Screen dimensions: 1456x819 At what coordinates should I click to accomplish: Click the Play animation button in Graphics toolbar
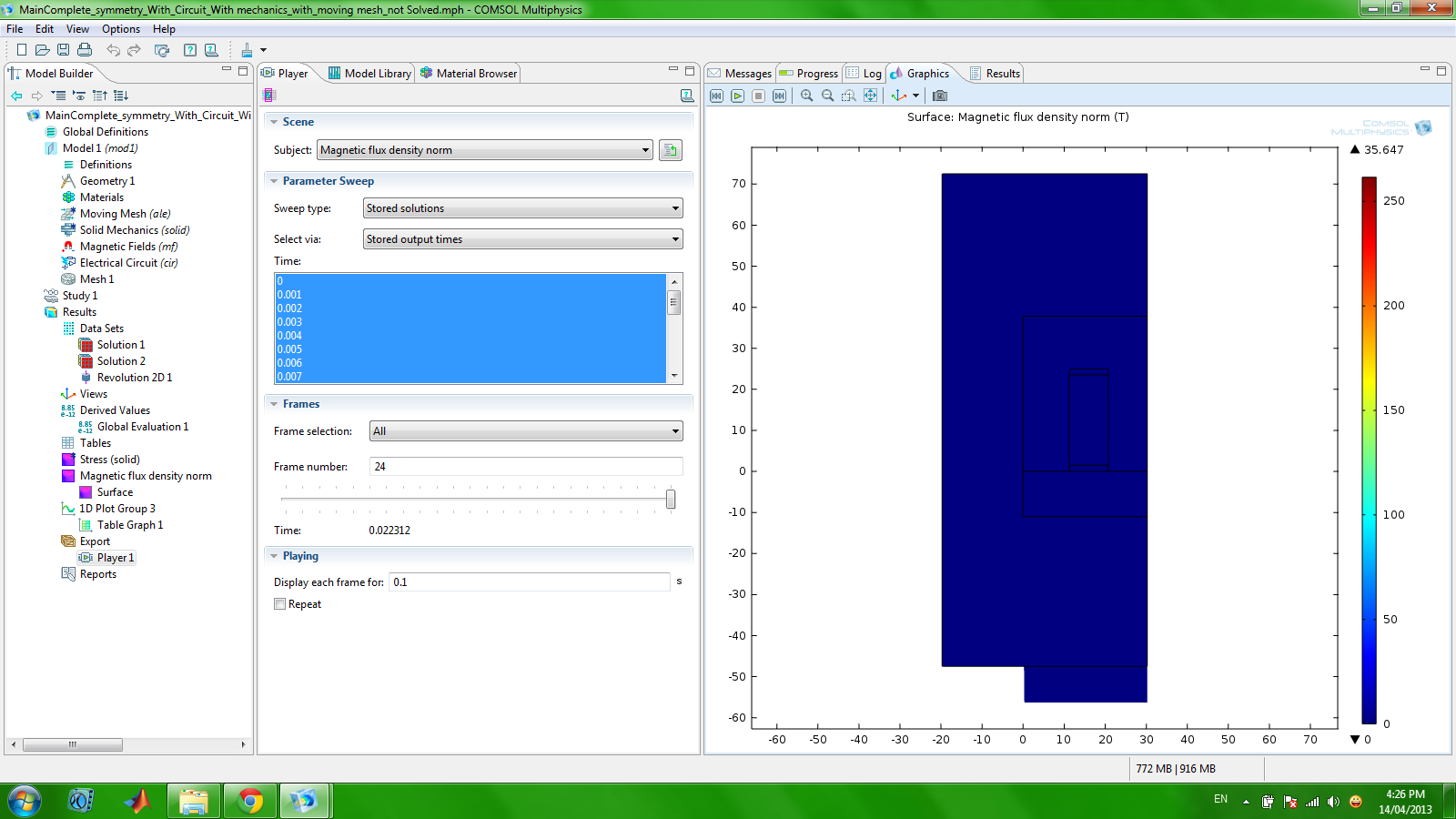[737, 96]
